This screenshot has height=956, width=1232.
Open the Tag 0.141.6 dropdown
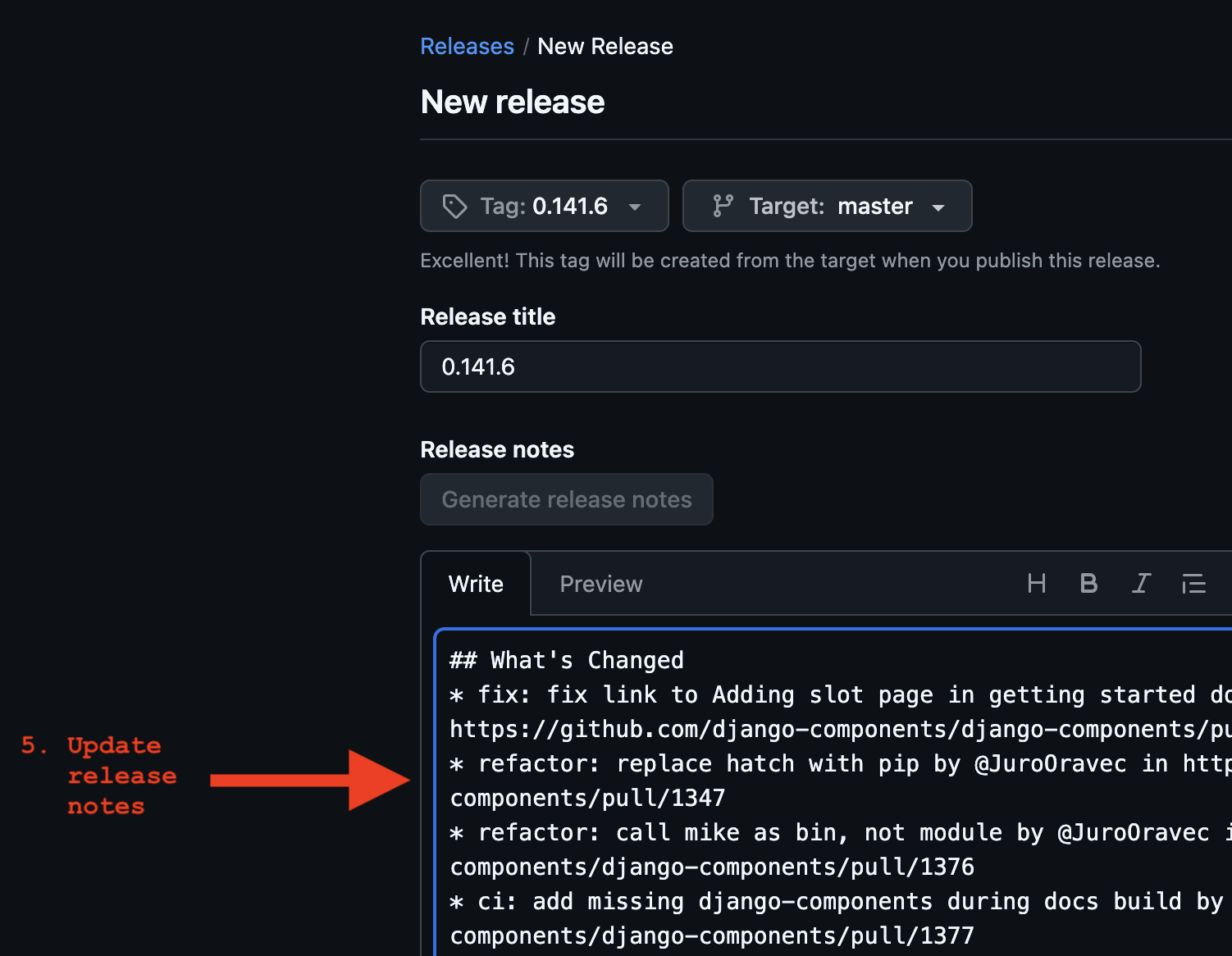(544, 206)
